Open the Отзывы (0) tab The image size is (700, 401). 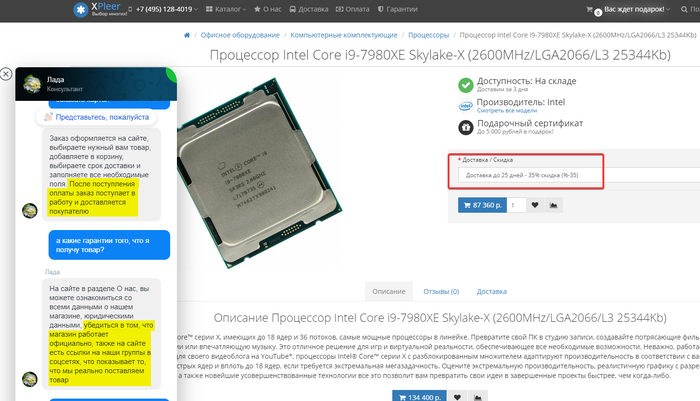(x=441, y=292)
